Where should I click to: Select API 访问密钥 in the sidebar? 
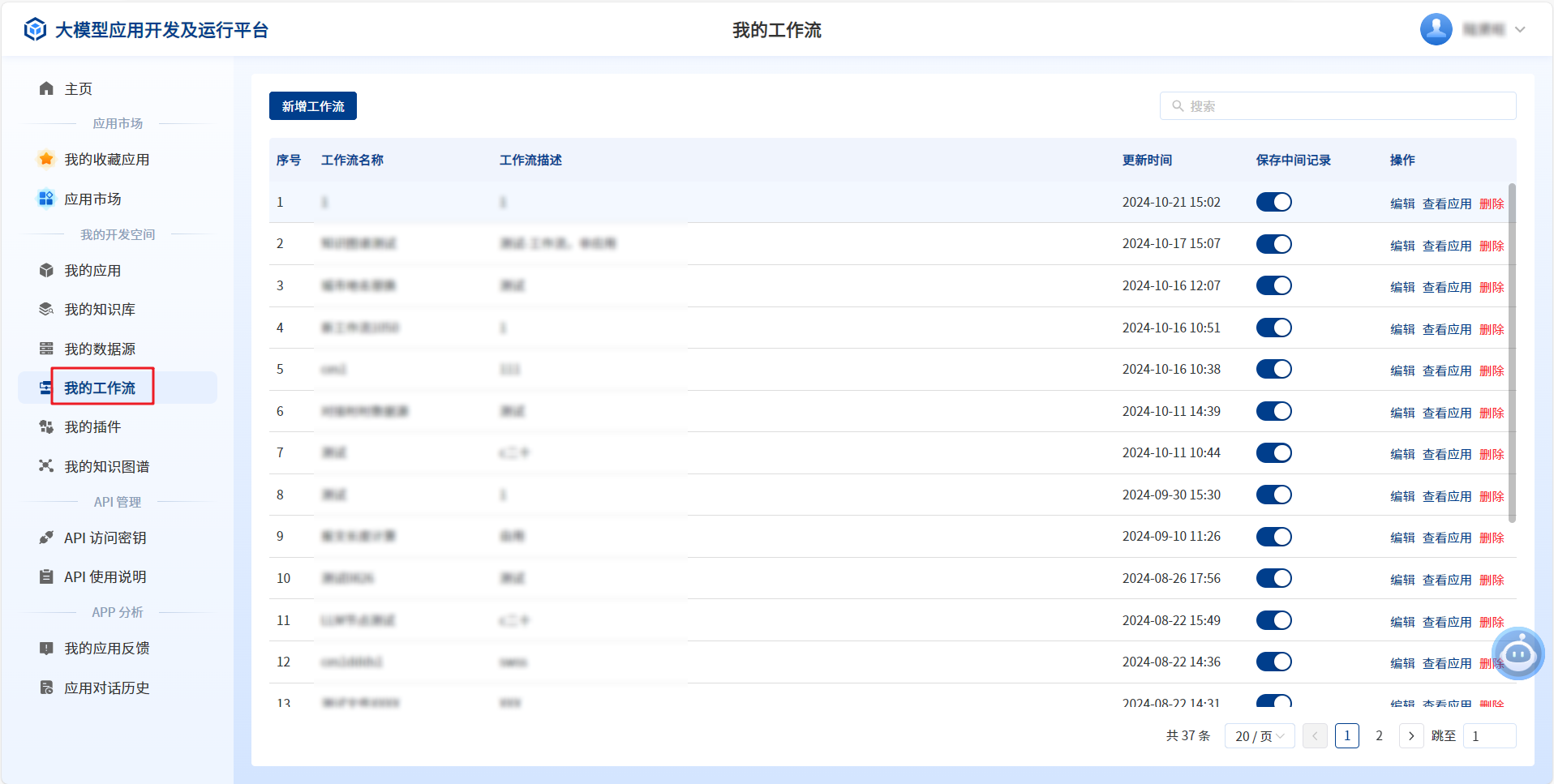pos(105,538)
